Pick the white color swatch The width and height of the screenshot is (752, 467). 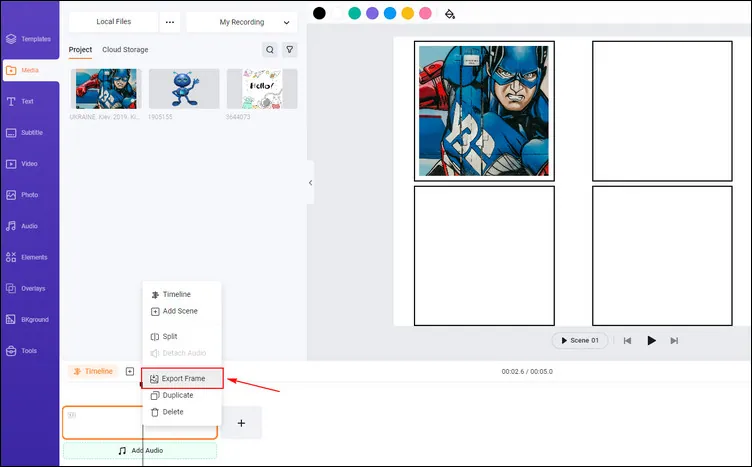coord(337,13)
